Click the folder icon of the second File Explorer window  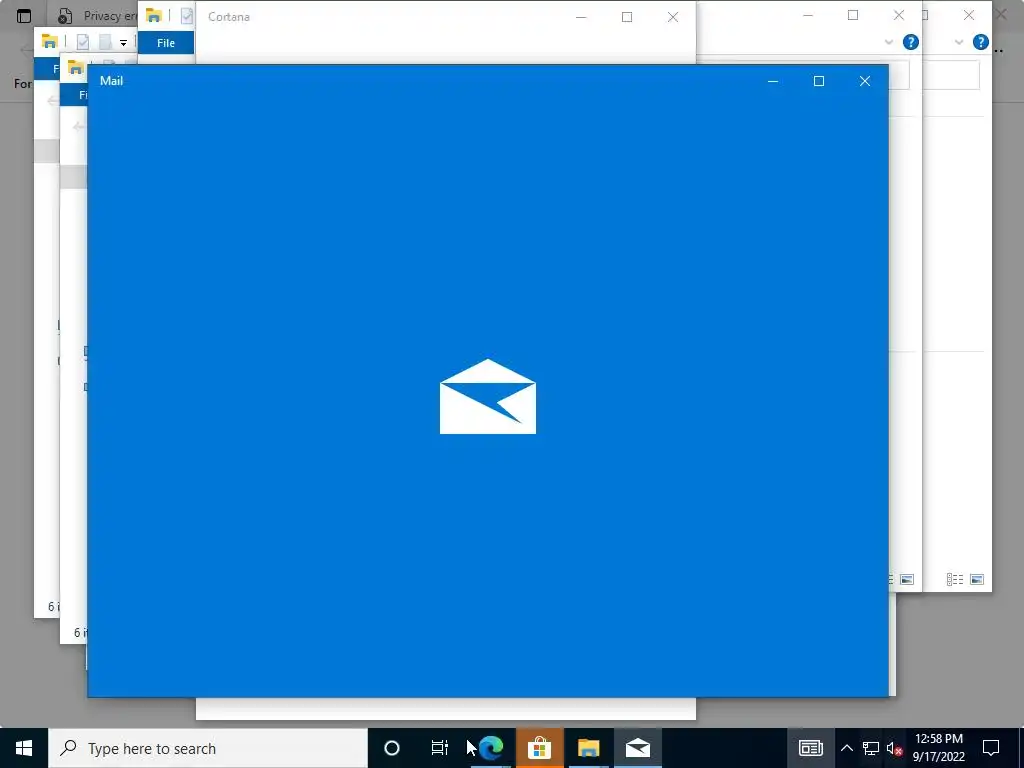pyautogui.click(x=76, y=67)
